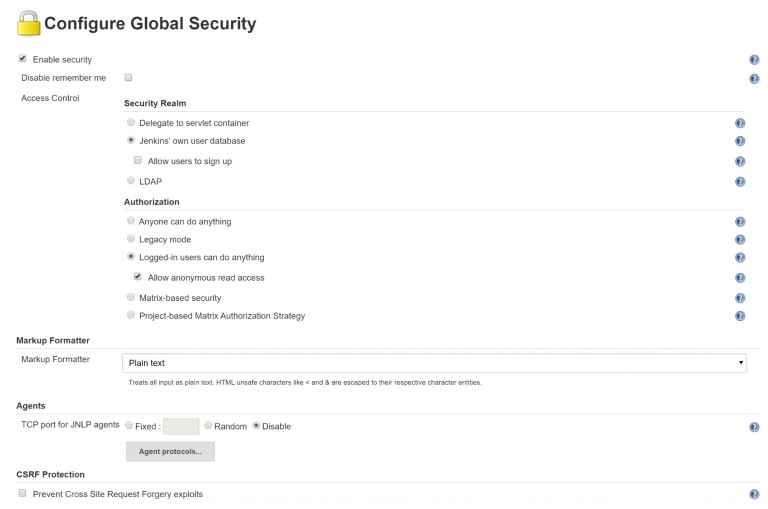This screenshot has height=509, width=768.
Task: Check Allow users to sign up
Action: coord(138,160)
